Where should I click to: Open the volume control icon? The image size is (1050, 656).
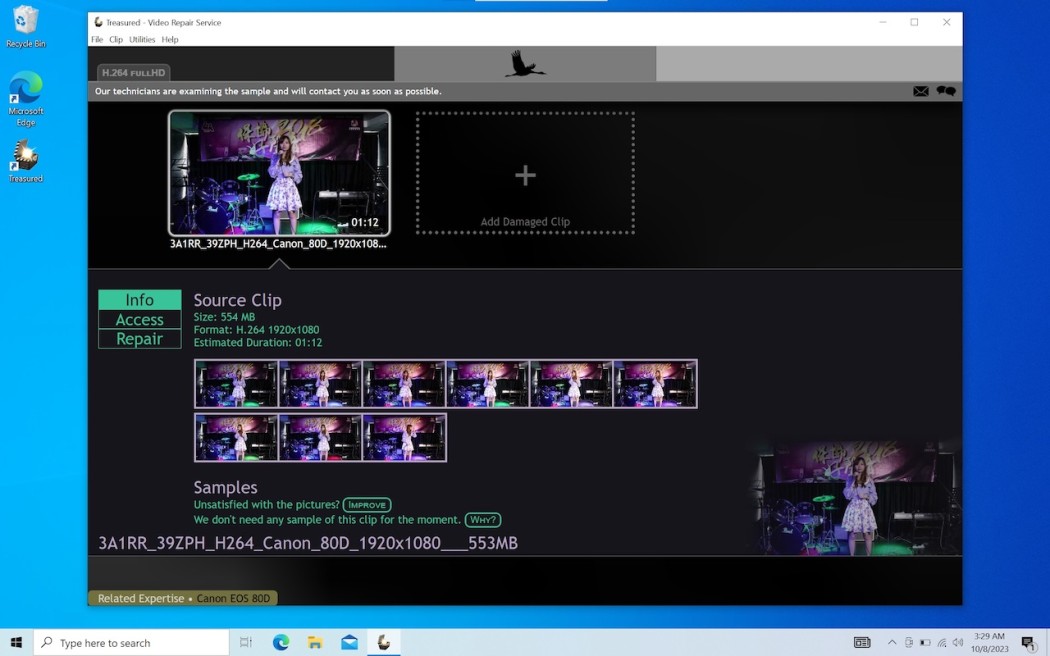[958, 643]
